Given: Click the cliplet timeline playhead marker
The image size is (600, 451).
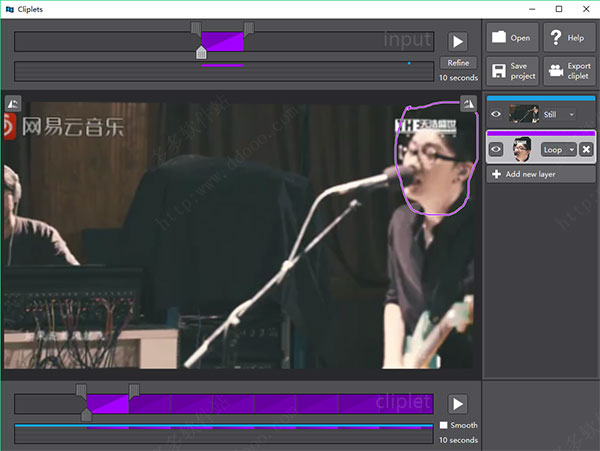Looking at the screenshot, I should click(86, 415).
